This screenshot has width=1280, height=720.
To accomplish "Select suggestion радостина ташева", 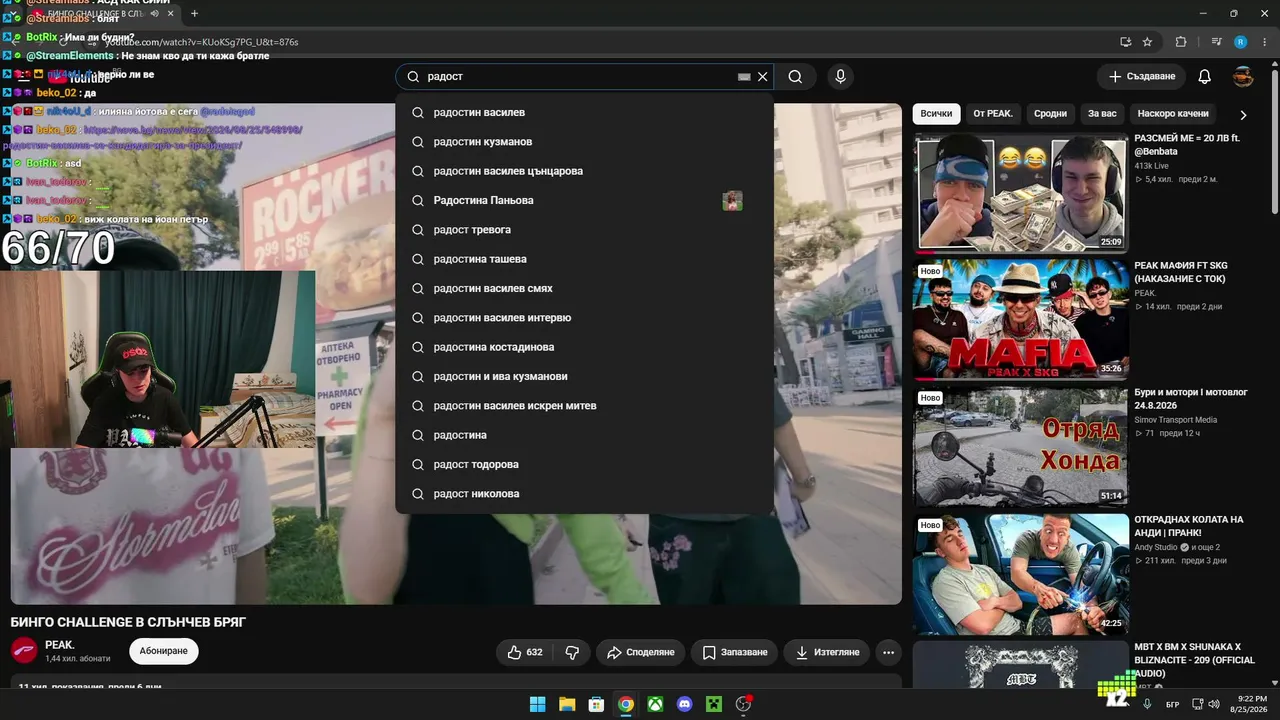I will pos(585,259).
